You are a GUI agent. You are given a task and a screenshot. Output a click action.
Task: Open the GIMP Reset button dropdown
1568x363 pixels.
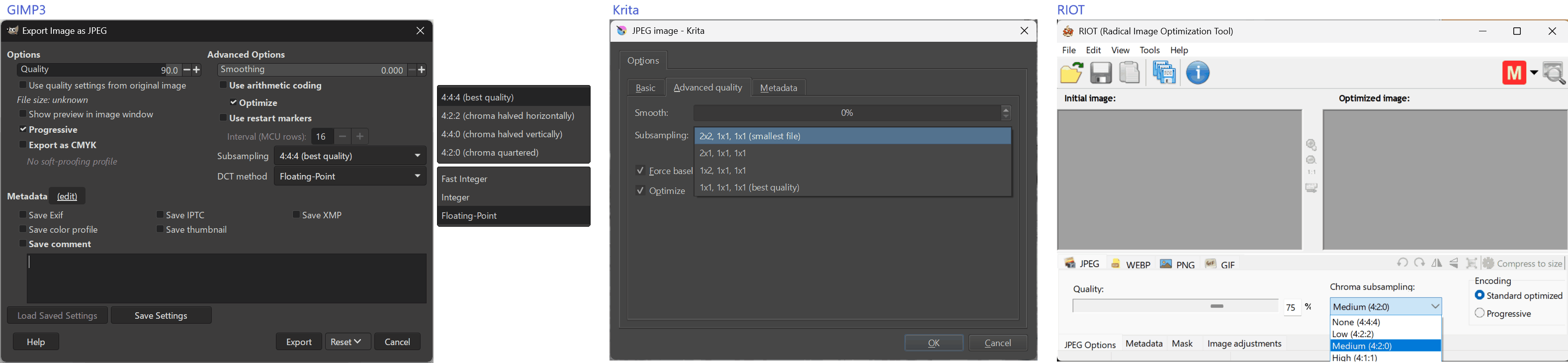pyautogui.click(x=348, y=342)
